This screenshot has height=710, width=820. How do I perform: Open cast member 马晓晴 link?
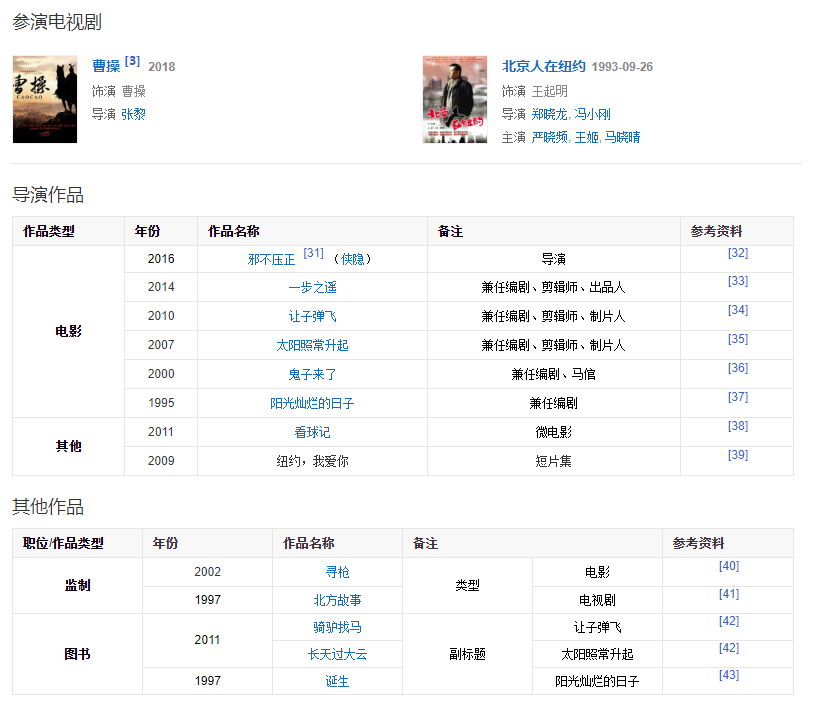[622, 137]
